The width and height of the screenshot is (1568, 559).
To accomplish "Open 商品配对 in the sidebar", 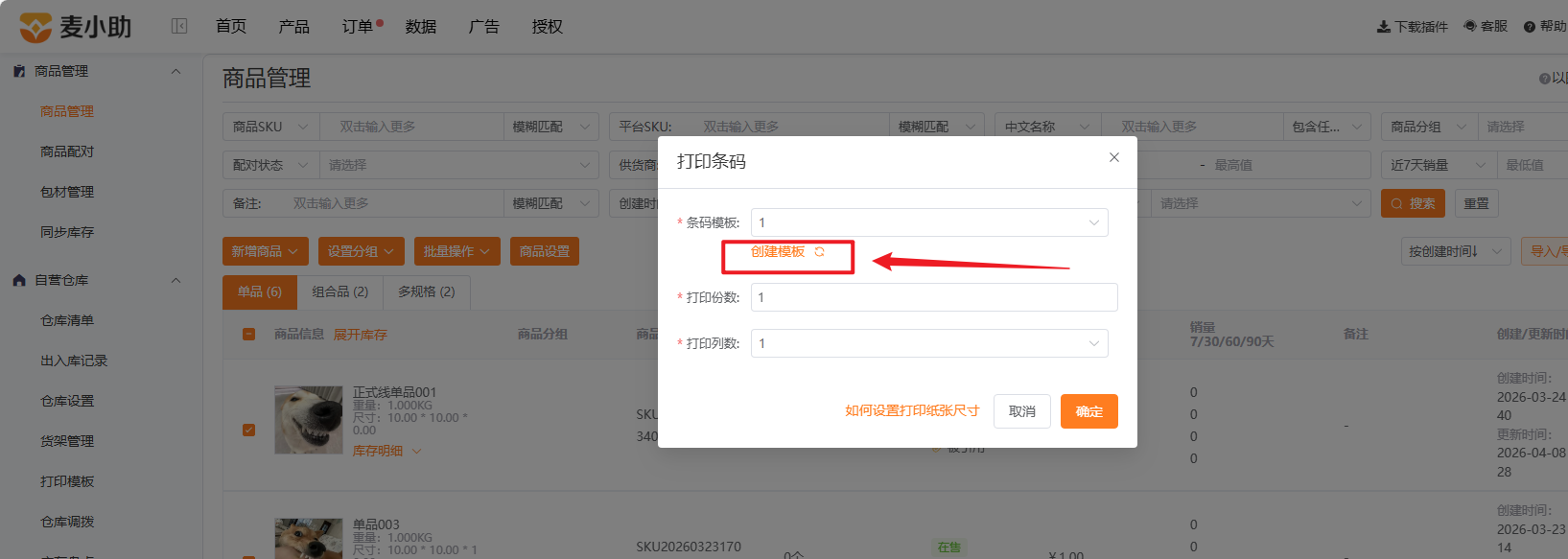I will (67, 151).
